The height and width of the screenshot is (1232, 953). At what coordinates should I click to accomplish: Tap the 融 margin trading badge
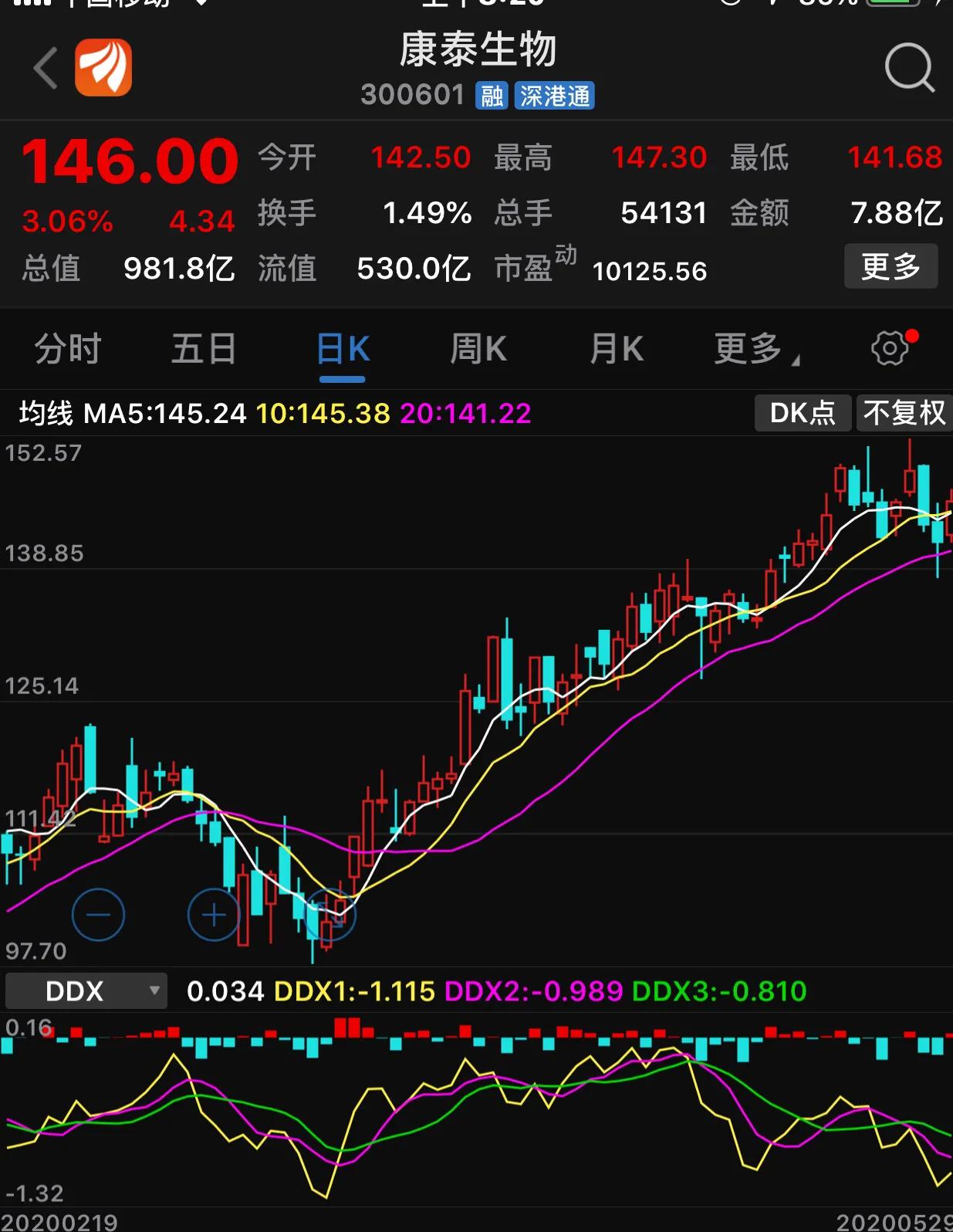click(492, 96)
